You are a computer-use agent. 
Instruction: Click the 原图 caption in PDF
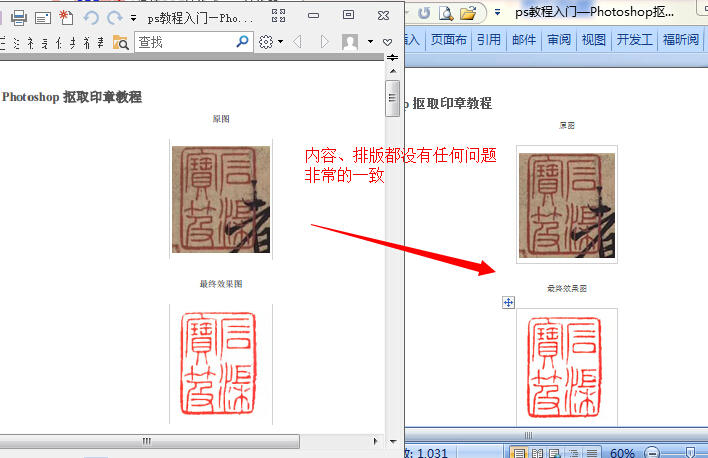(x=221, y=119)
